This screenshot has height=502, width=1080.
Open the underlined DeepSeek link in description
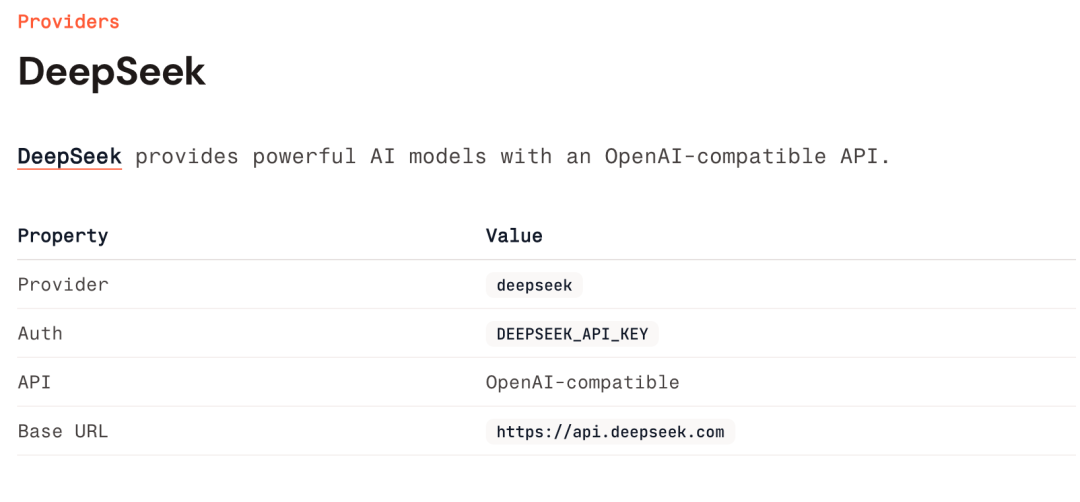click(x=69, y=157)
